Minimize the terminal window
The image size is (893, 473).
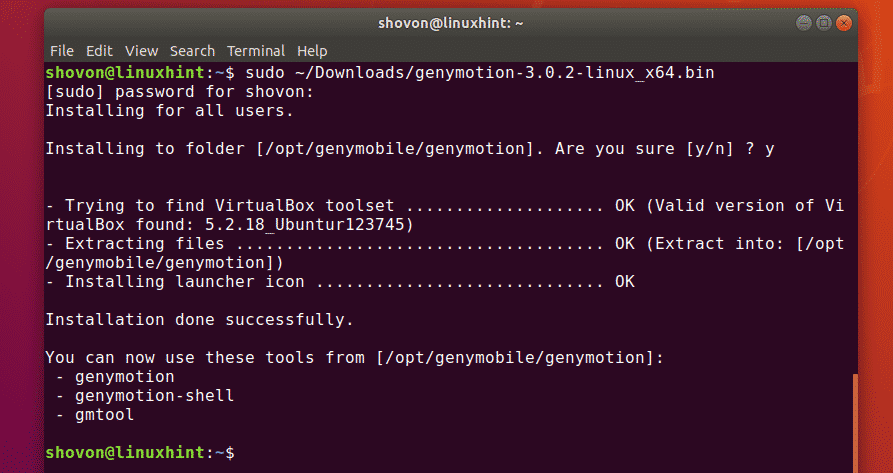click(805, 21)
